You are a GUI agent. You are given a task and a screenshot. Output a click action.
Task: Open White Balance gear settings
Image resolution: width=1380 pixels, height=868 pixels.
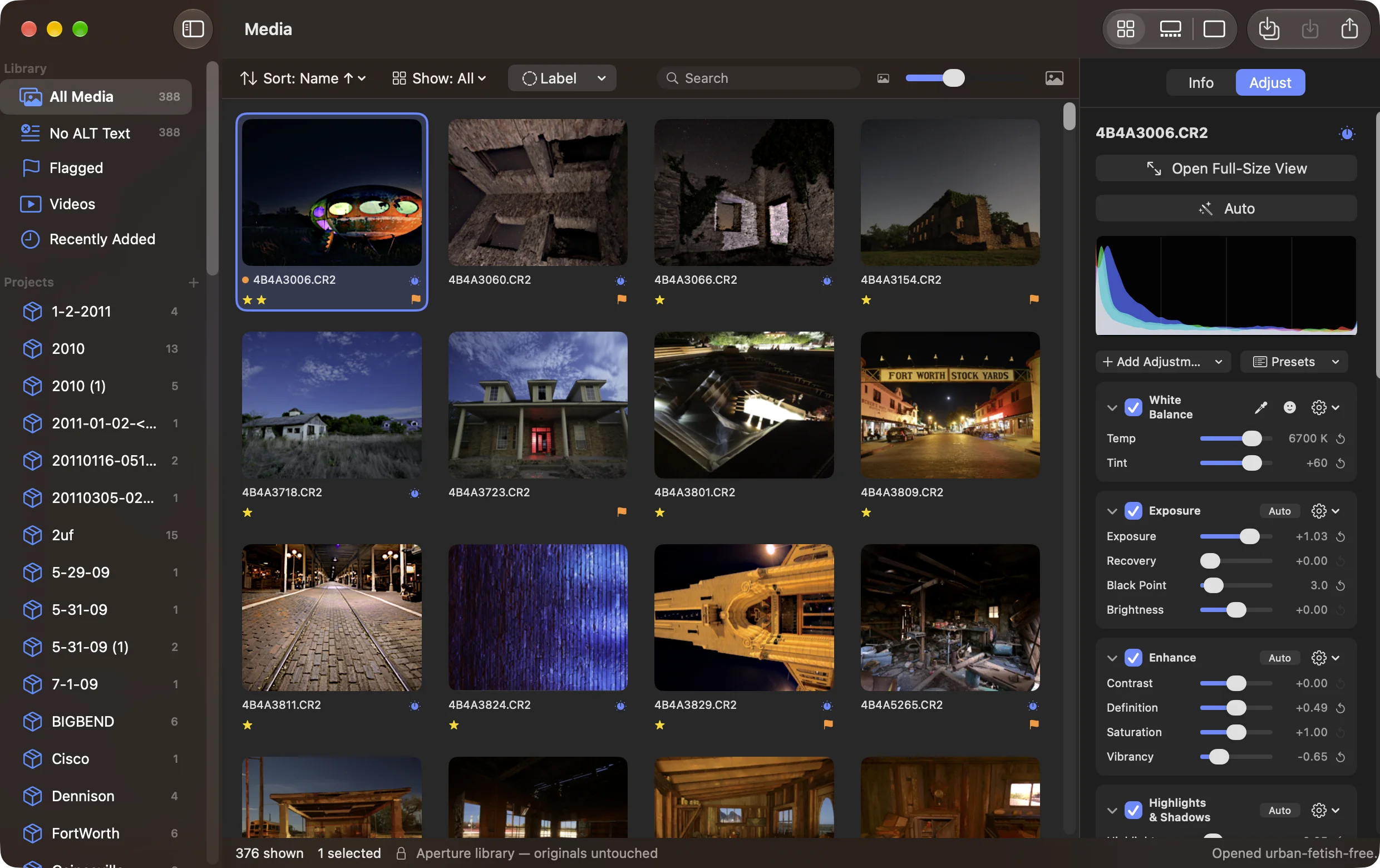point(1325,407)
